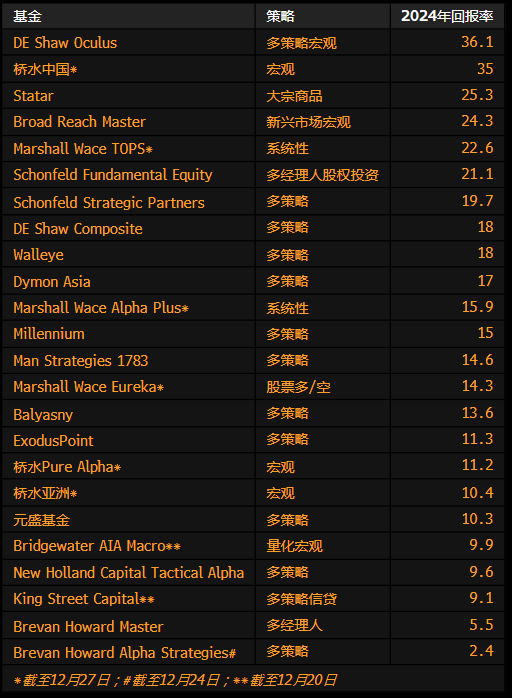
Task: Select the ExodusPoint fund entry
Action: click(x=53, y=441)
